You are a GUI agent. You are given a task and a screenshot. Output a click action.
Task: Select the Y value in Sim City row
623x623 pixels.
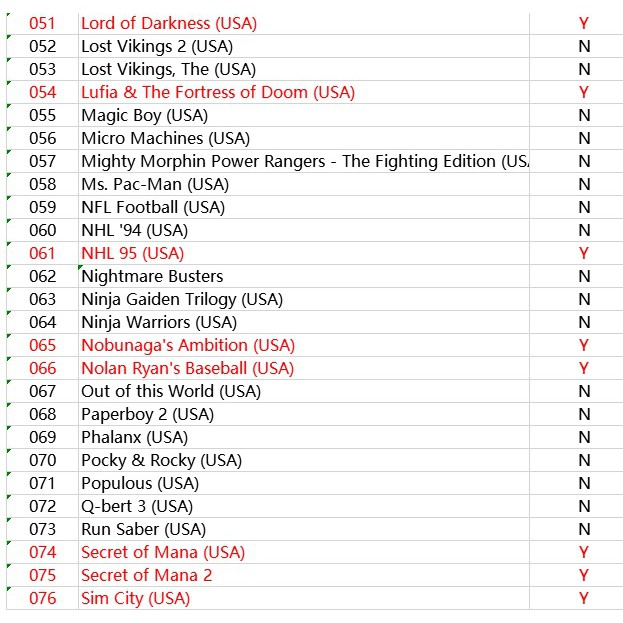[x=584, y=598]
